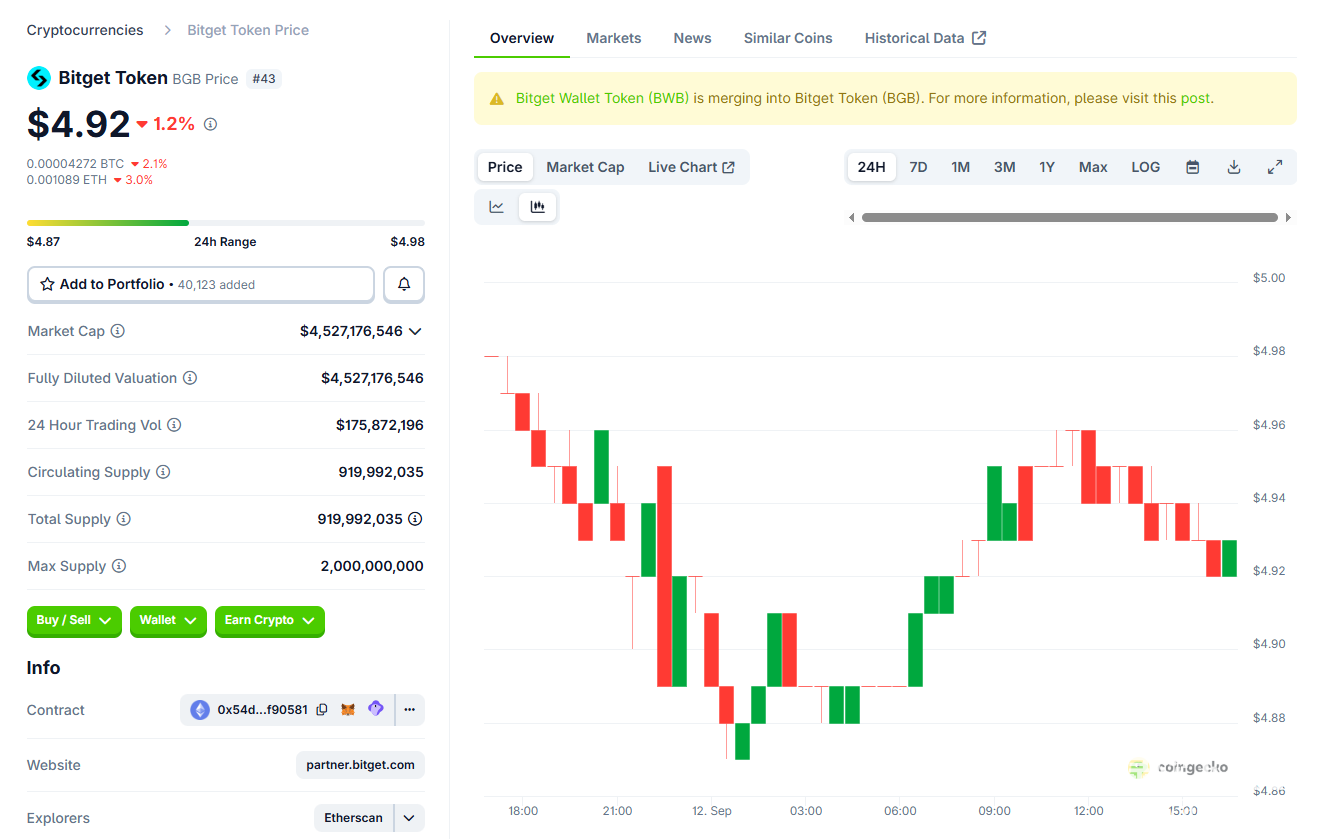
Task: Open the partner.bitget.com website link
Action: [360, 765]
